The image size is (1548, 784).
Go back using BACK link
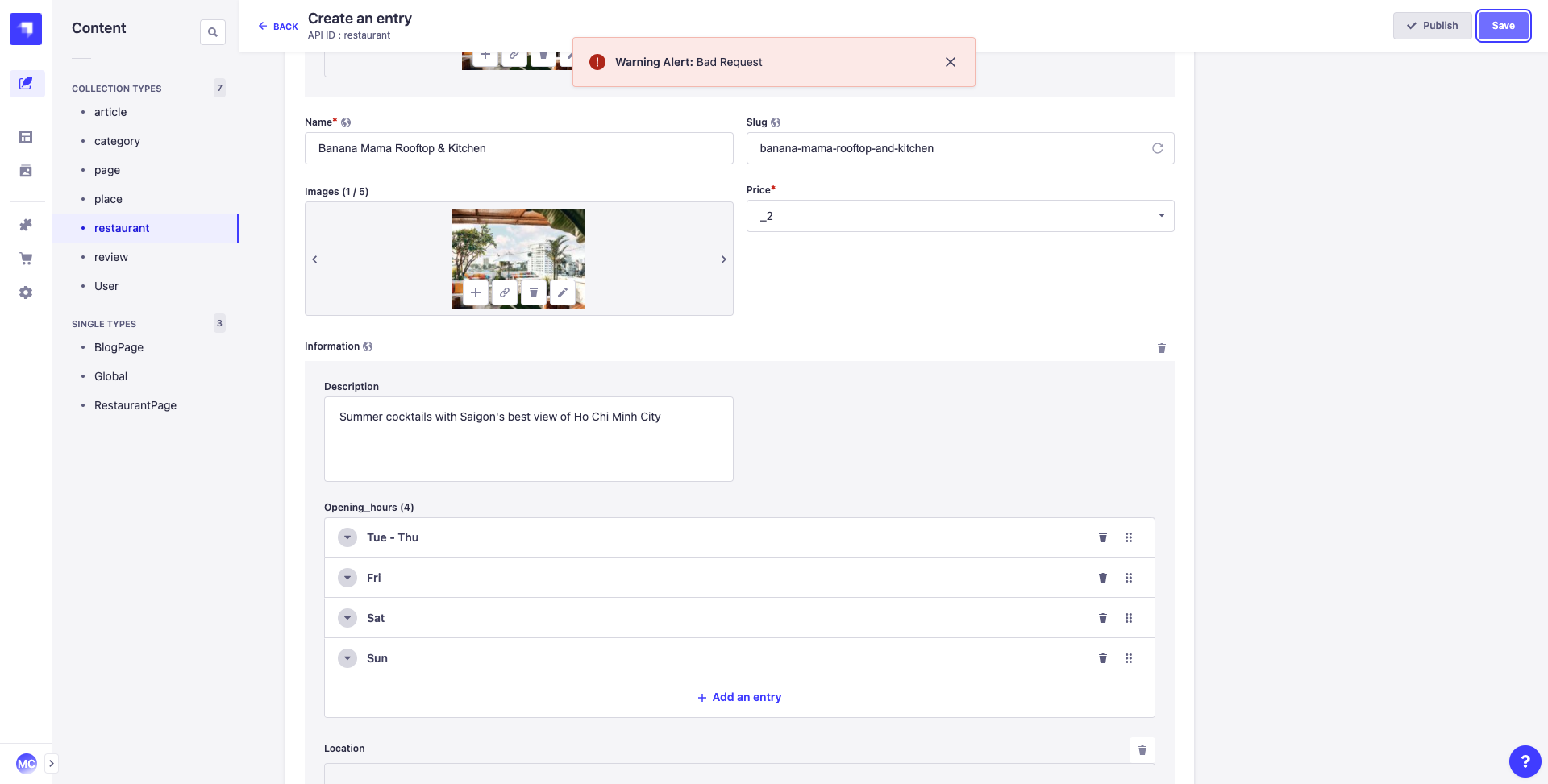click(x=278, y=27)
